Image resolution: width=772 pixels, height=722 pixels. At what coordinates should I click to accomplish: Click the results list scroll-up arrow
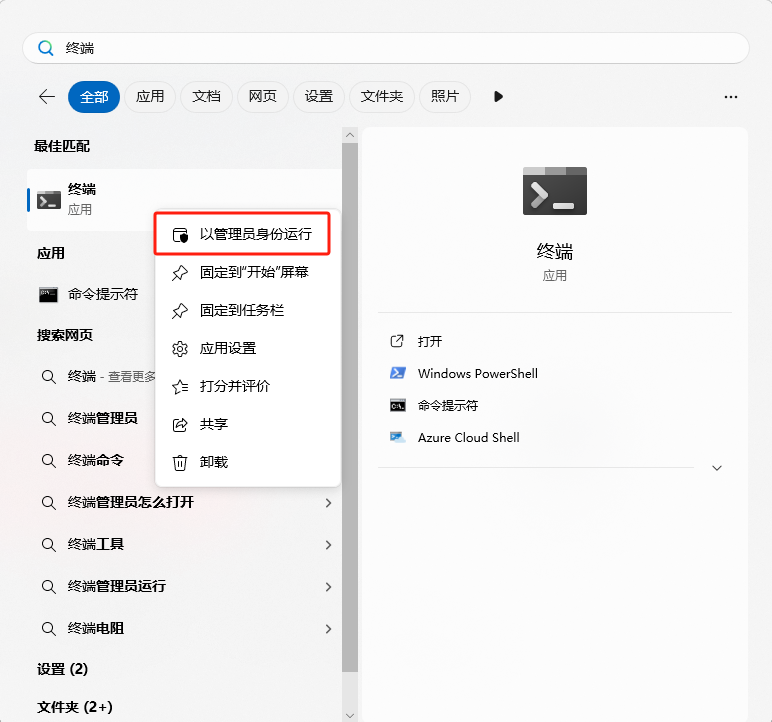click(350, 135)
